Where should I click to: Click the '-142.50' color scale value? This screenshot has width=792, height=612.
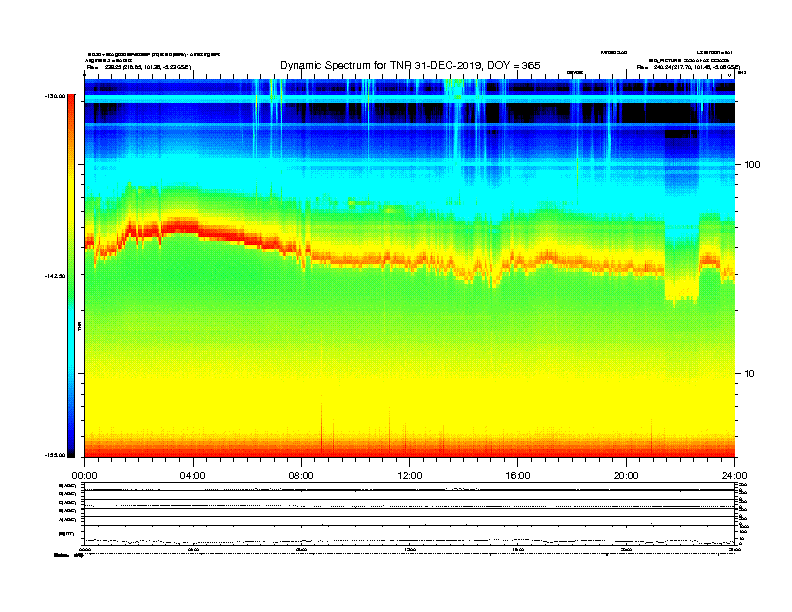55,276
